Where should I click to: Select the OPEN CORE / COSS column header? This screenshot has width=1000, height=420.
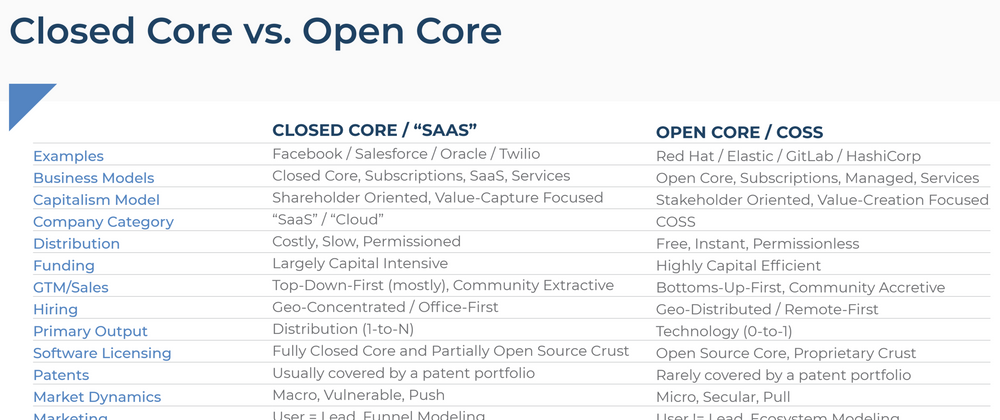point(740,133)
